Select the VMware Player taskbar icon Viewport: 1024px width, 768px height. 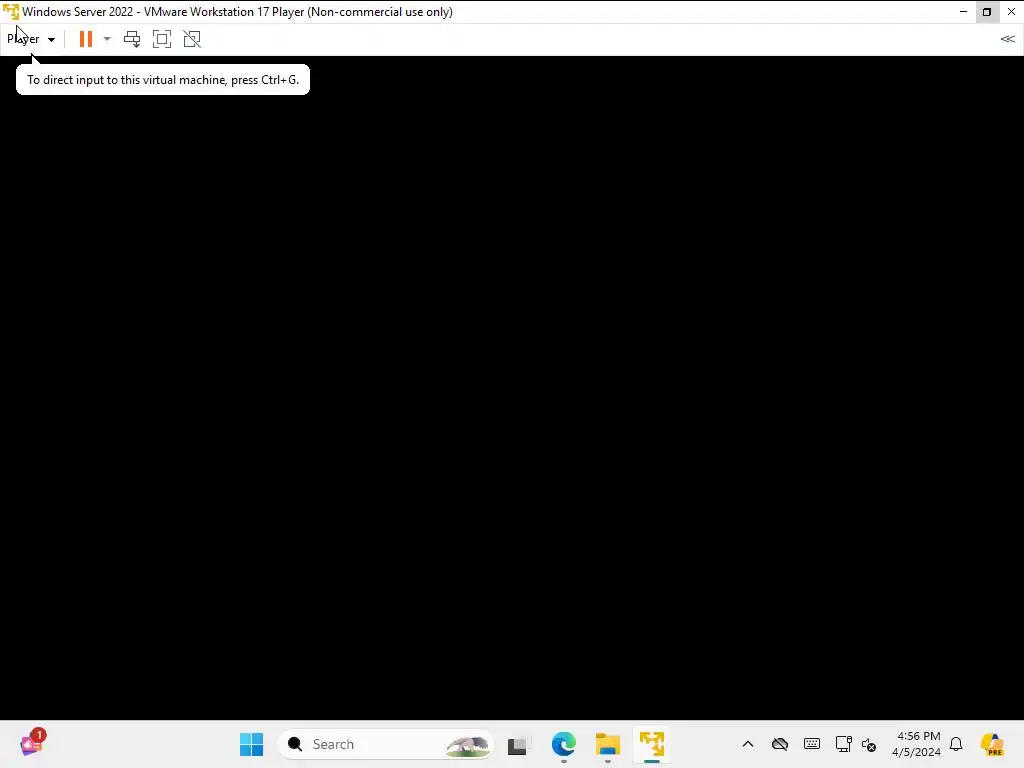(x=652, y=744)
